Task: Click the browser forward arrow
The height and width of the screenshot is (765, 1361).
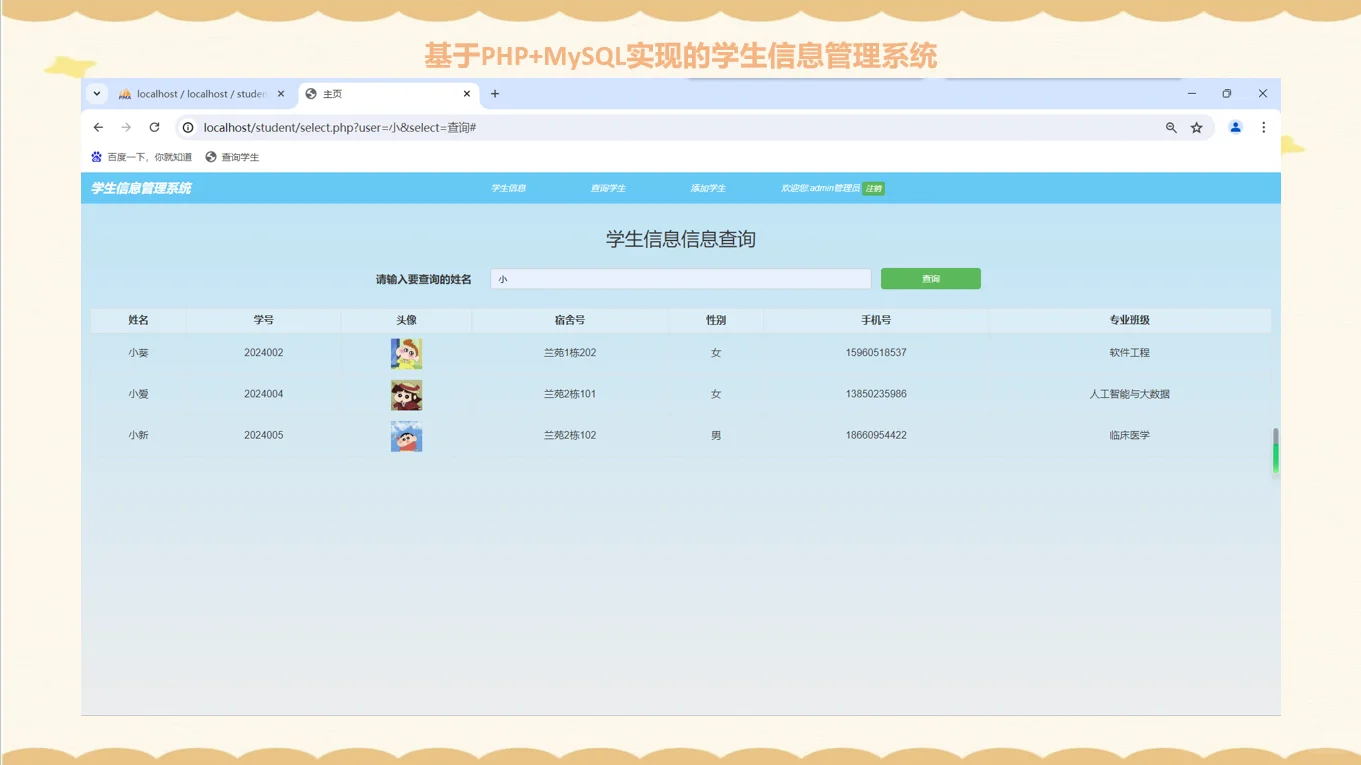Action: click(125, 127)
